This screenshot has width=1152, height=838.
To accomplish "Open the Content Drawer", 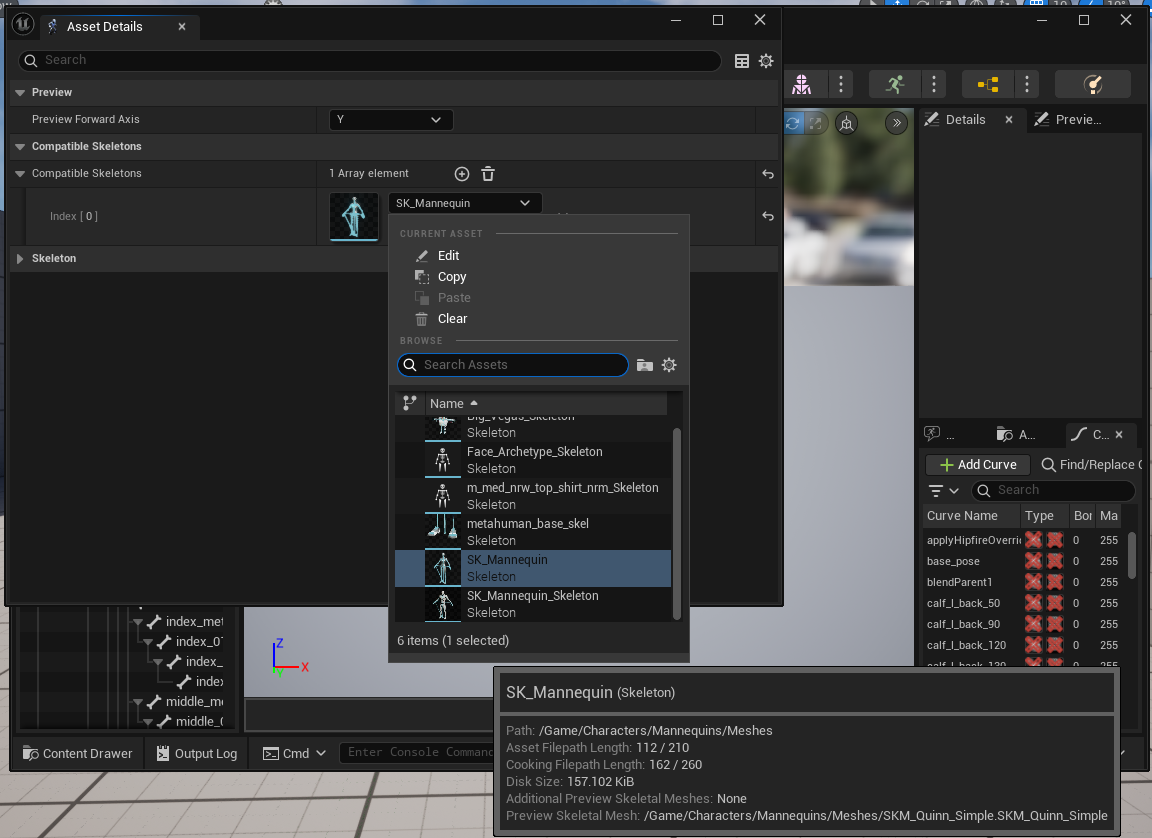I will [78, 753].
